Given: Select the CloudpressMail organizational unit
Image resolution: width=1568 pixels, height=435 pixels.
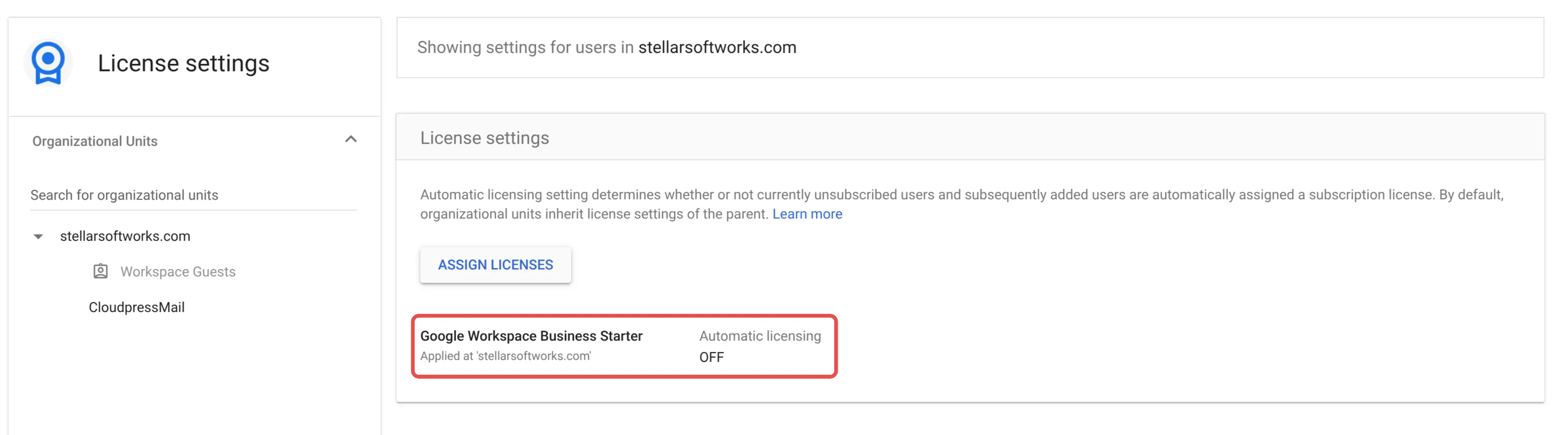Looking at the screenshot, I should coord(137,307).
